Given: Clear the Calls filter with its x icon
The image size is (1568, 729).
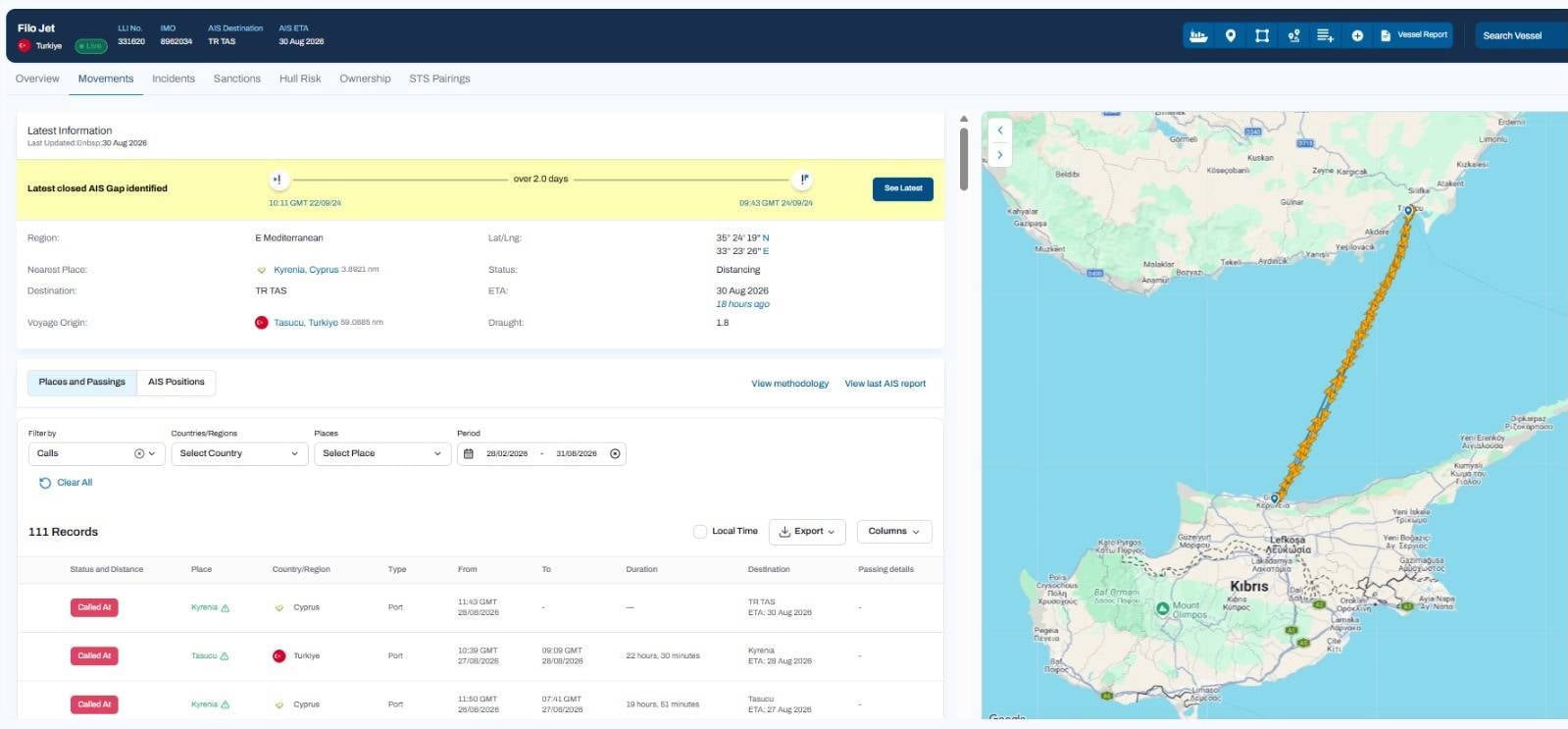Looking at the screenshot, I should pyautogui.click(x=139, y=453).
